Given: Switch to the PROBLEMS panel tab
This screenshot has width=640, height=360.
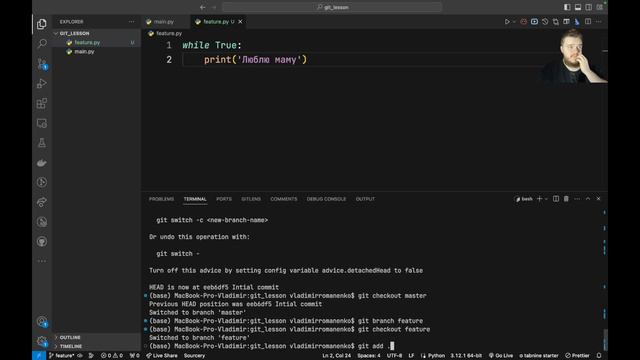Looking at the screenshot, I should 161,199.
